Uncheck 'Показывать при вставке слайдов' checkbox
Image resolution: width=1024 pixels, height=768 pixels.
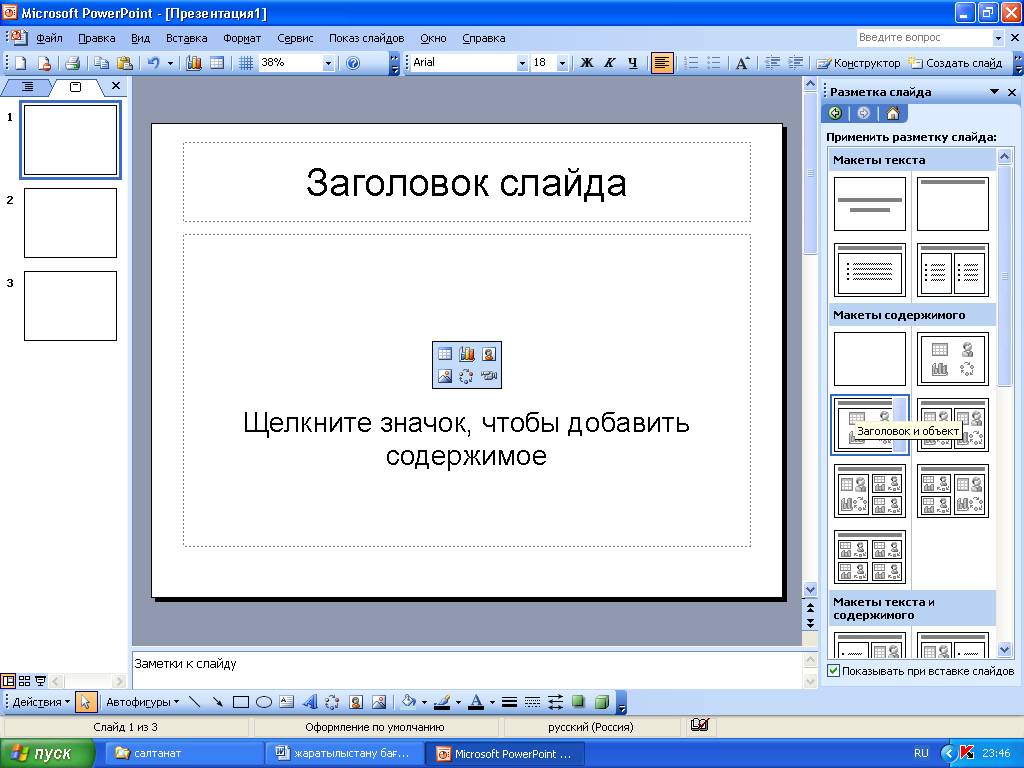tap(833, 671)
